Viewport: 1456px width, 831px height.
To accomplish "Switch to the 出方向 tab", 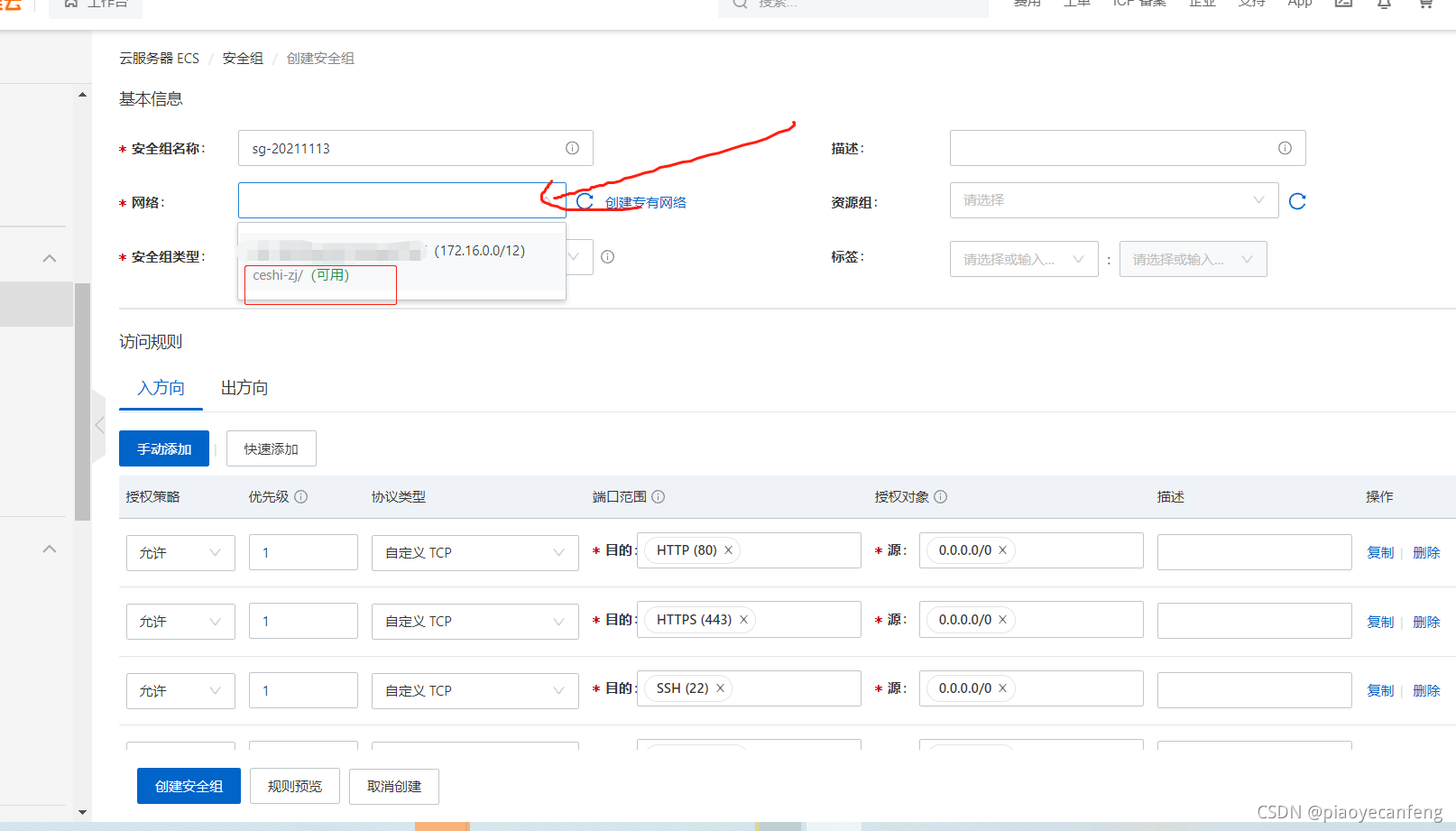I will coord(244,388).
